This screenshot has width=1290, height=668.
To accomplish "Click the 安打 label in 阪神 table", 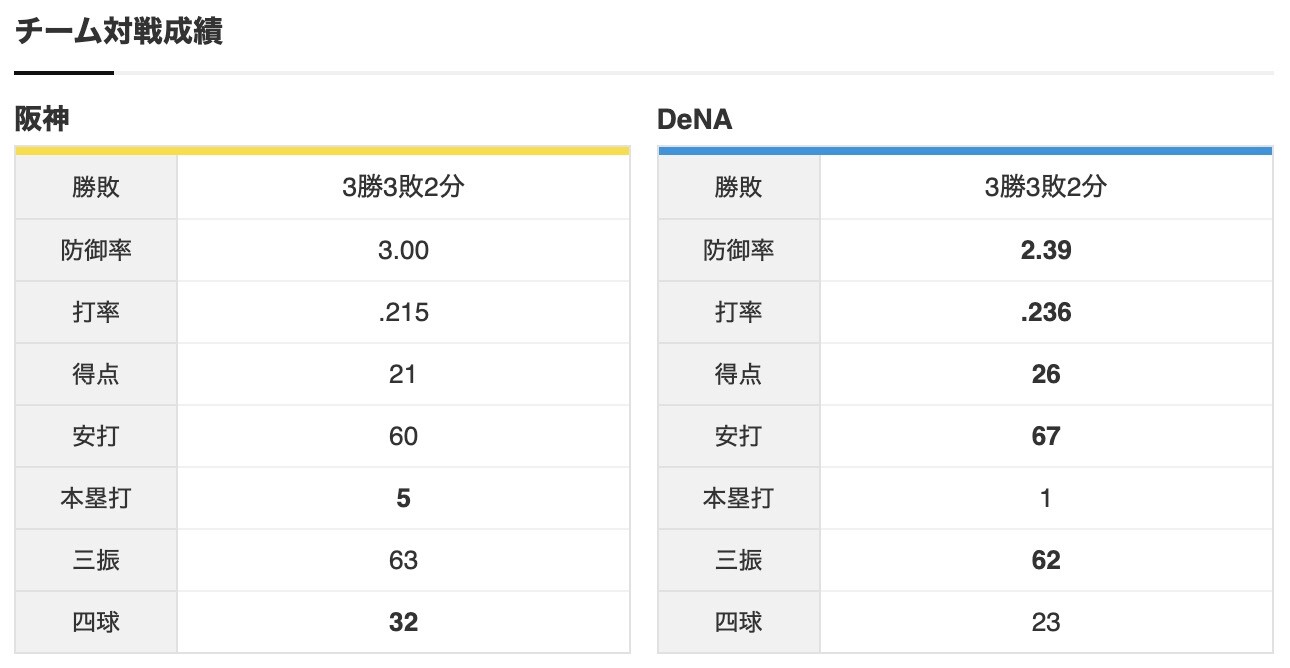I will [96, 436].
